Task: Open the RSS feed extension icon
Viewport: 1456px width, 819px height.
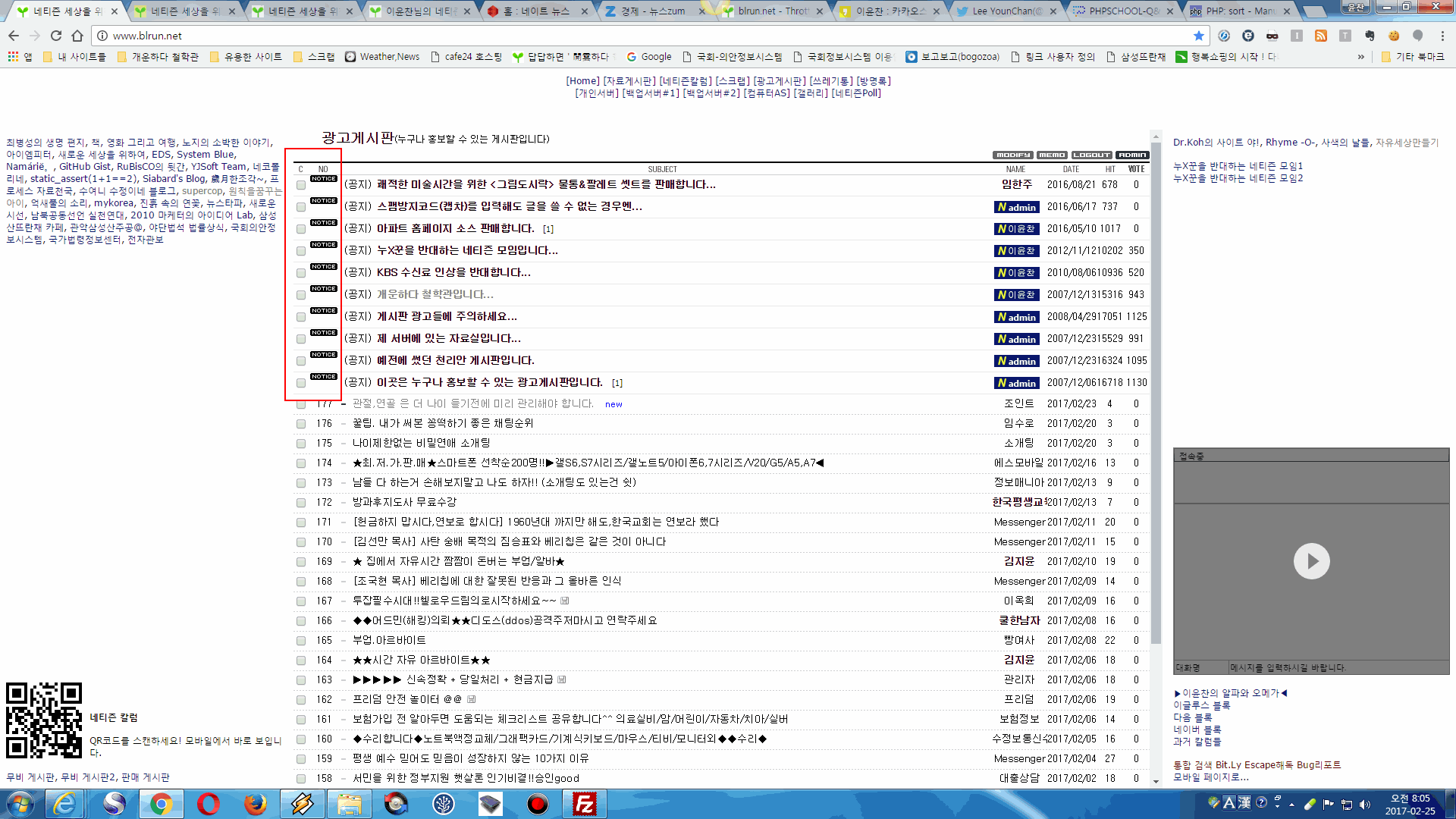Action: click(1321, 36)
